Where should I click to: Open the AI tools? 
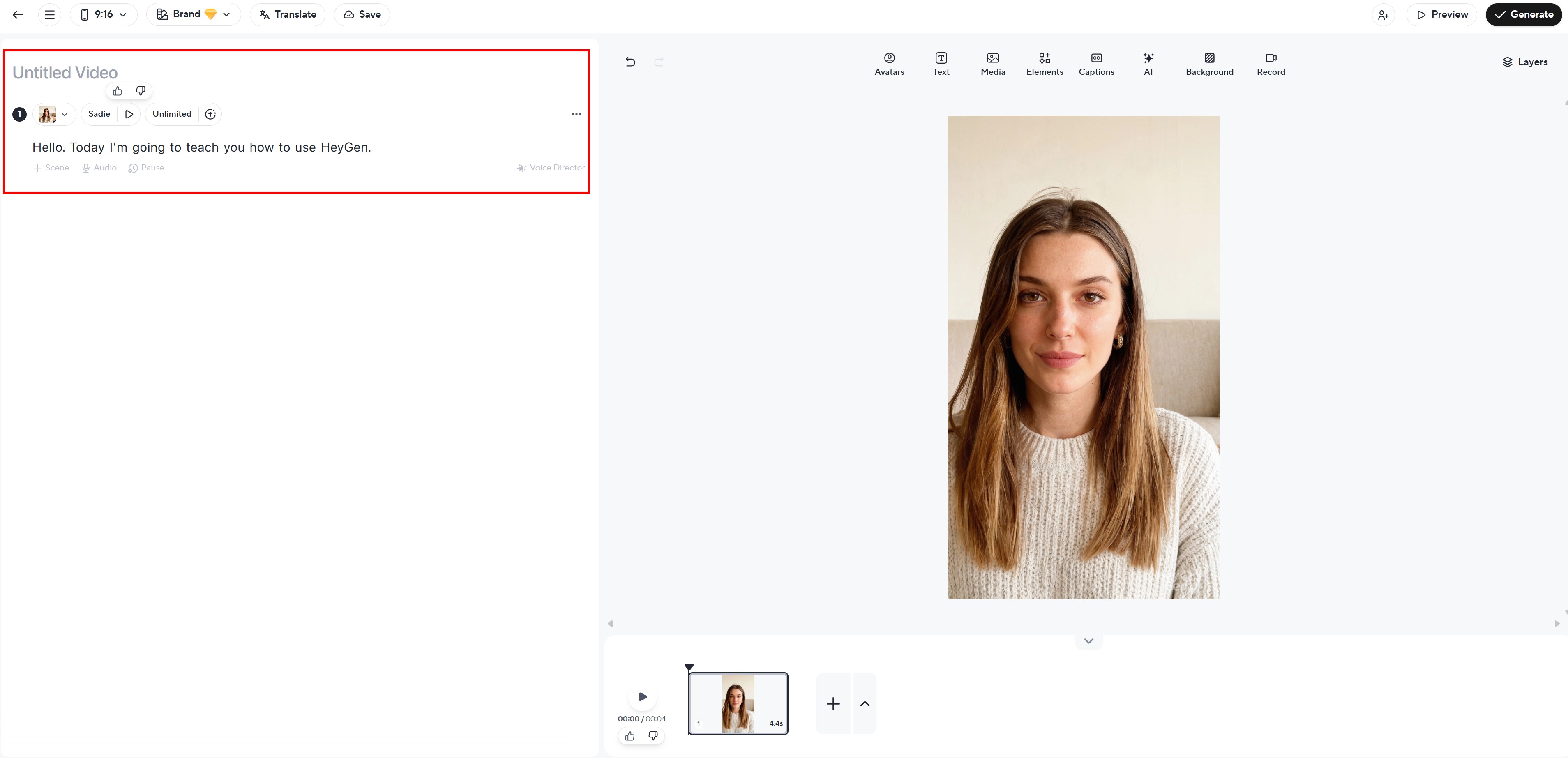[x=1147, y=63]
